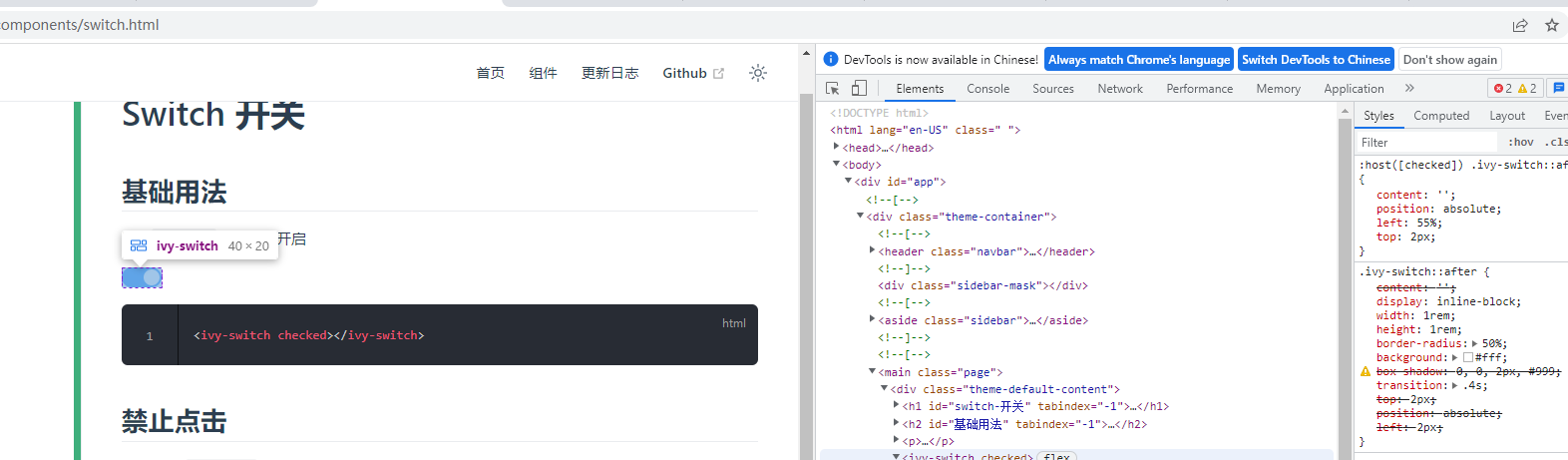Select the sidebar-mask div node
This screenshot has width=1568, height=460.
point(982,285)
